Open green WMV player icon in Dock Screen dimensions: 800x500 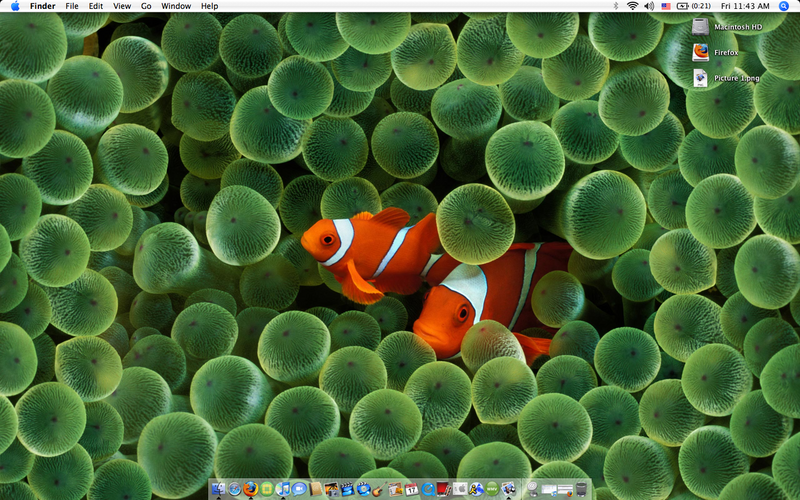[492, 489]
